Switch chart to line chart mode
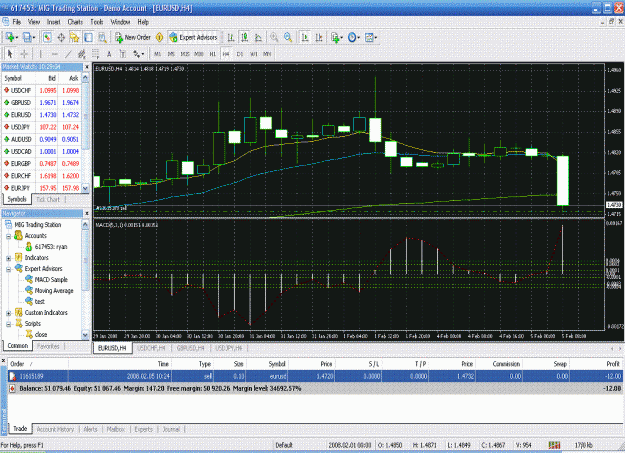This screenshot has height=453, width=625. tap(258, 37)
